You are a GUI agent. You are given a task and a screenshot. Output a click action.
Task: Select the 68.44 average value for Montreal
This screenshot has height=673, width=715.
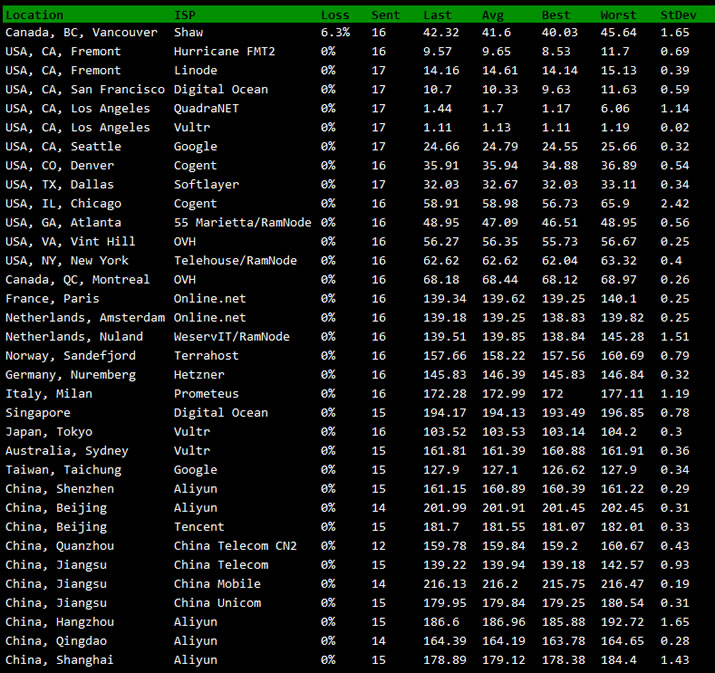[x=500, y=280]
